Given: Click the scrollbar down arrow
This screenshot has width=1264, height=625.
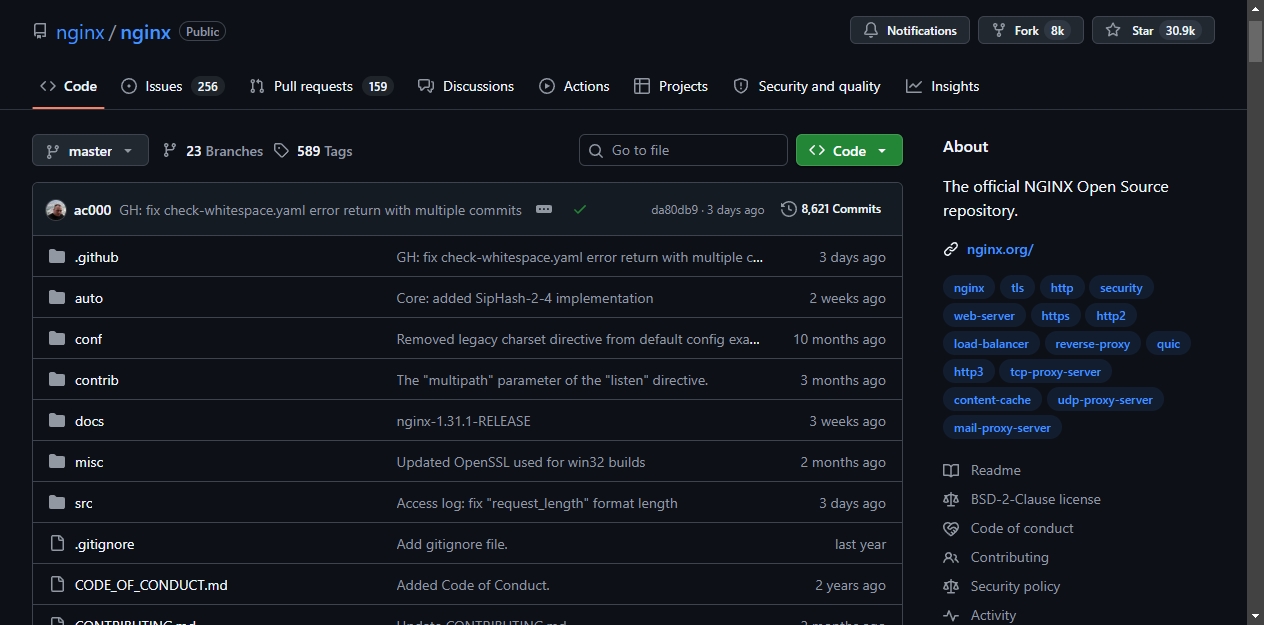Looking at the screenshot, I should tap(1256, 616).
